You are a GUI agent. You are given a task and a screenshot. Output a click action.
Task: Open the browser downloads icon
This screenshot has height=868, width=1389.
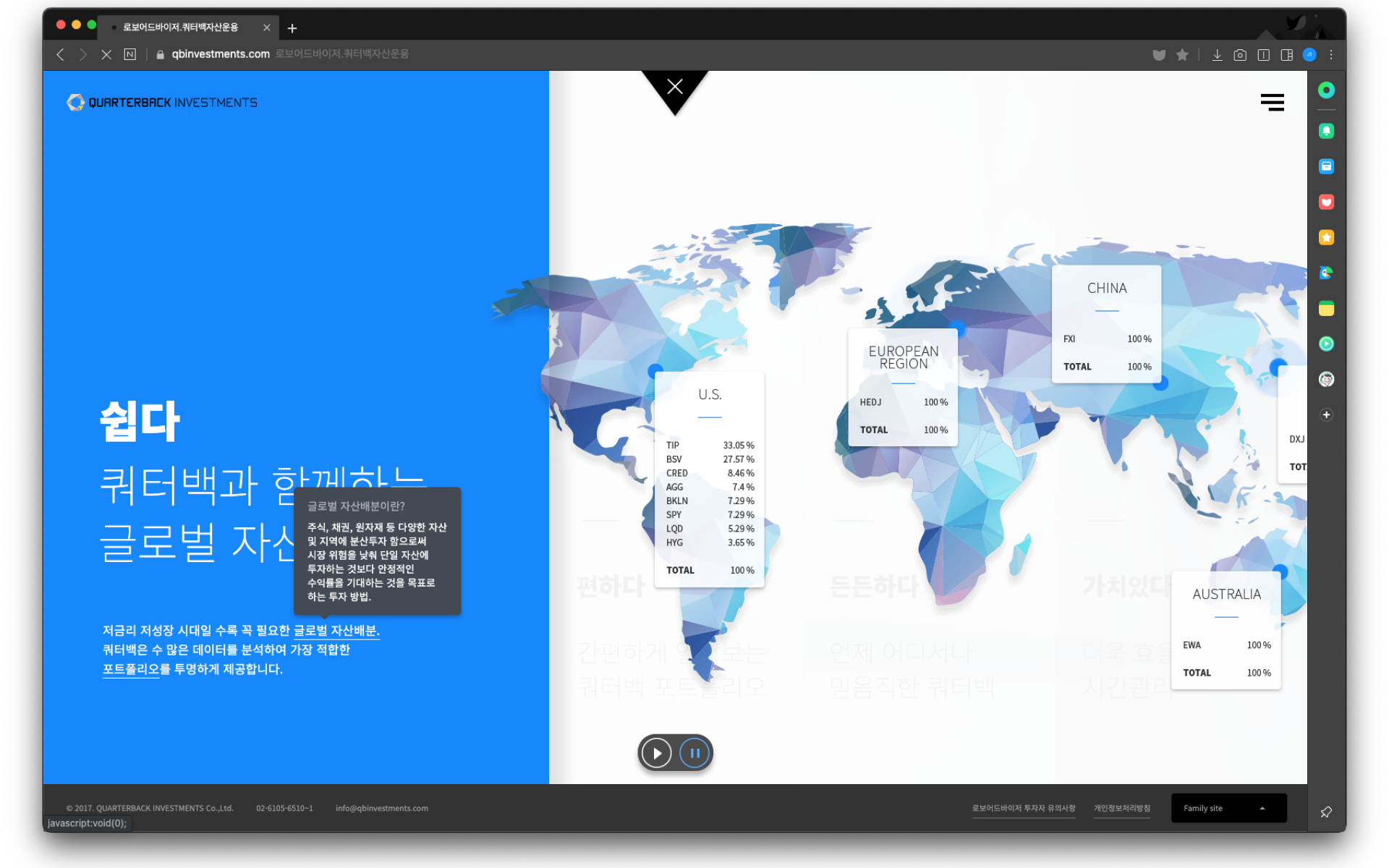[1217, 54]
